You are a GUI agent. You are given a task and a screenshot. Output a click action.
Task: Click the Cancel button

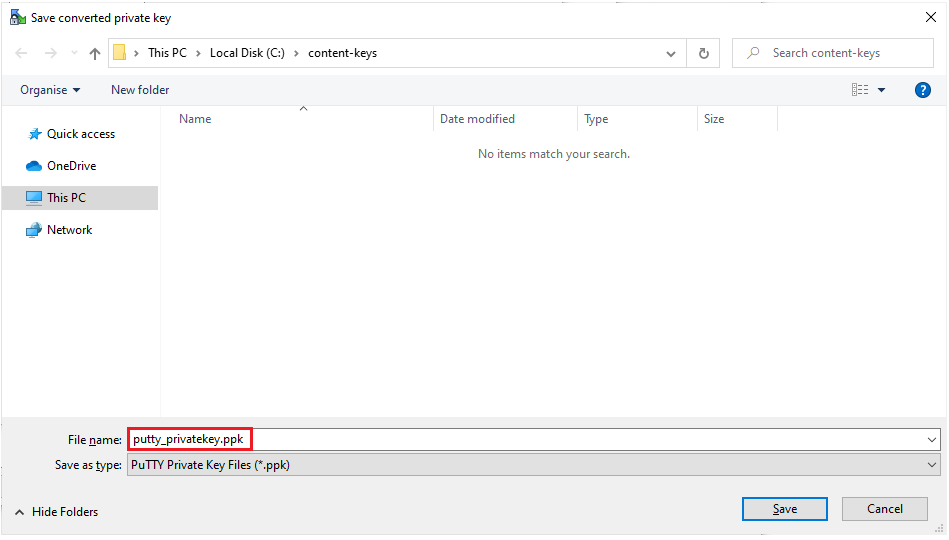(884, 509)
